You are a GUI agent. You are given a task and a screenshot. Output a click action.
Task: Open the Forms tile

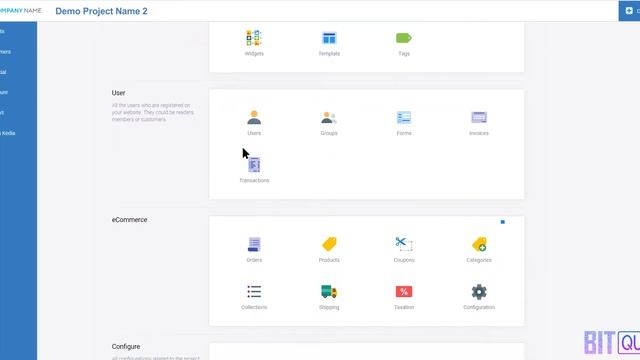[x=404, y=122]
